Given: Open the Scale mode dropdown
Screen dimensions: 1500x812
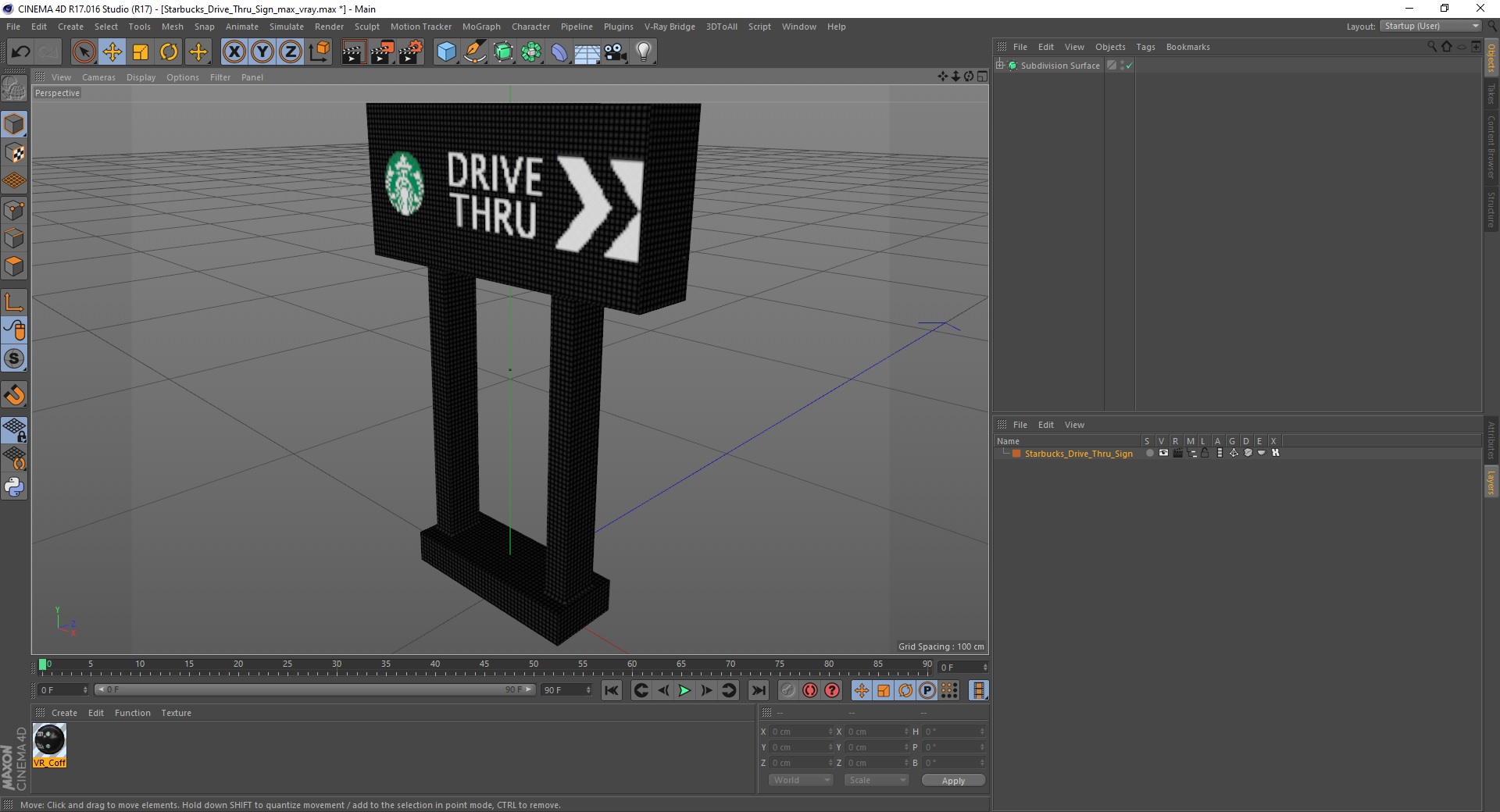Looking at the screenshot, I should (877, 781).
